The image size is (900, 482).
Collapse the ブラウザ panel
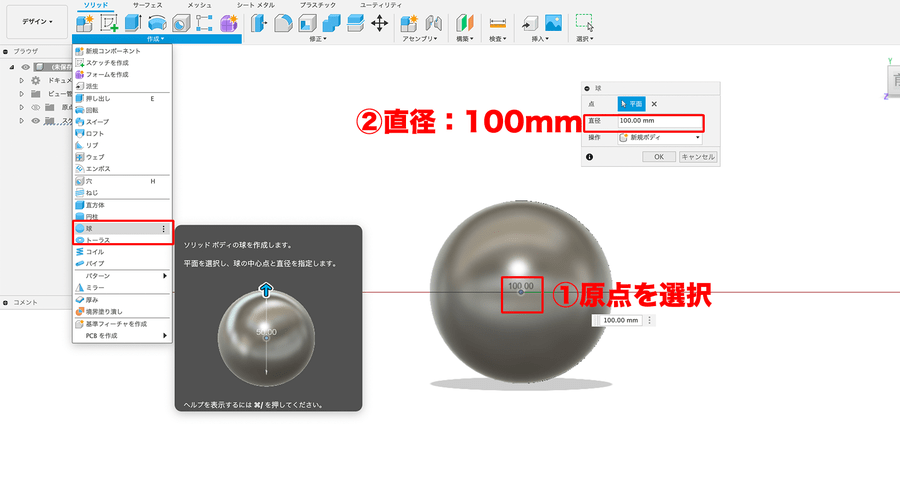point(5,52)
